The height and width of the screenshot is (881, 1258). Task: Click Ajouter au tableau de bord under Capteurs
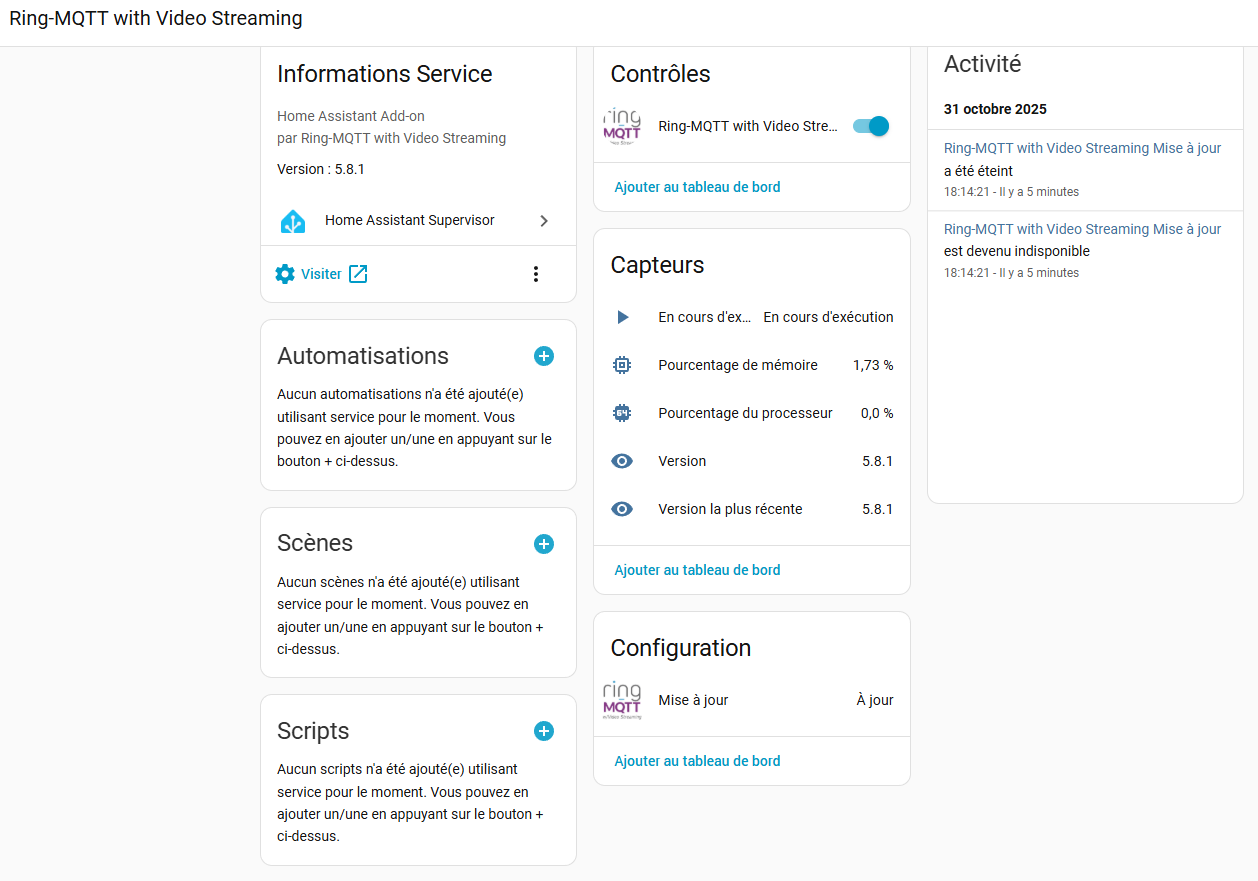click(697, 570)
